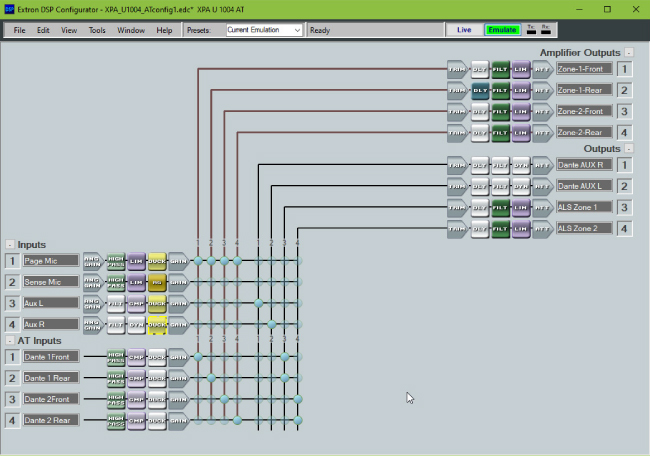The image size is (650, 456).
Task: Switch to Live mode
Action: pyautogui.click(x=464, y=30)
